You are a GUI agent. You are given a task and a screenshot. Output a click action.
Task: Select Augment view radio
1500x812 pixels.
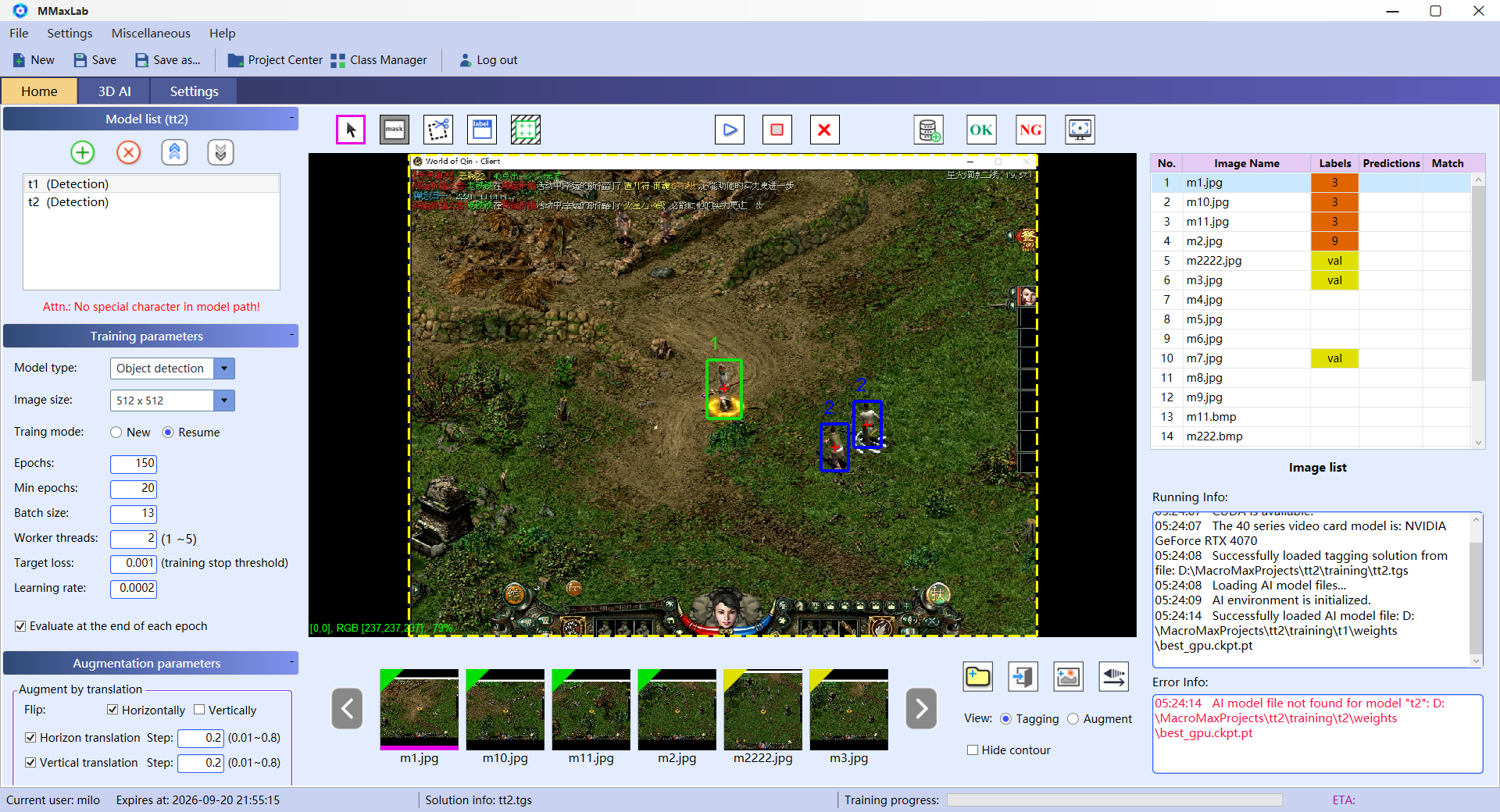point(1073,719)
